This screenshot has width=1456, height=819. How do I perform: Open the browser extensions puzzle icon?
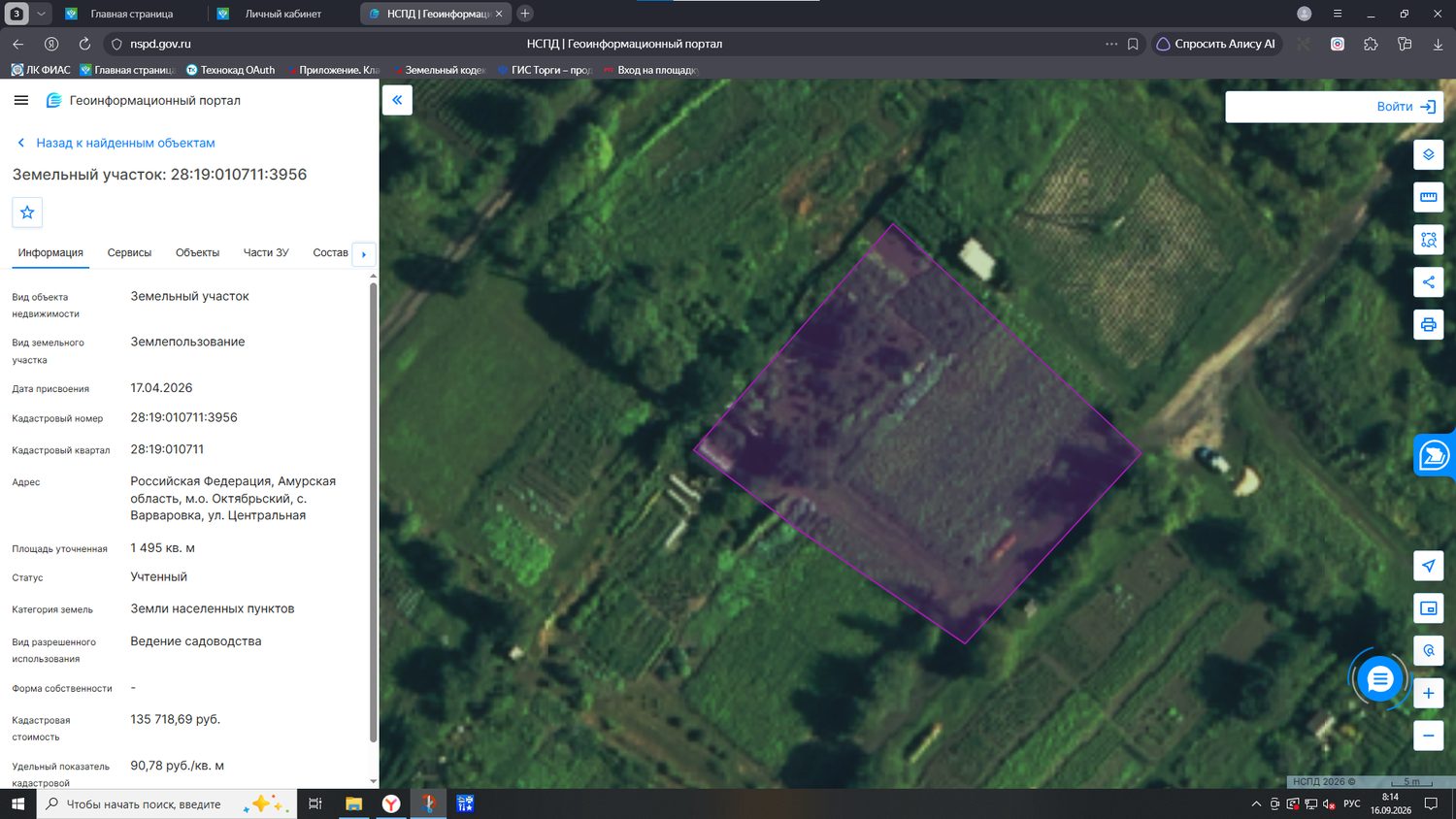pos(1371,44)
